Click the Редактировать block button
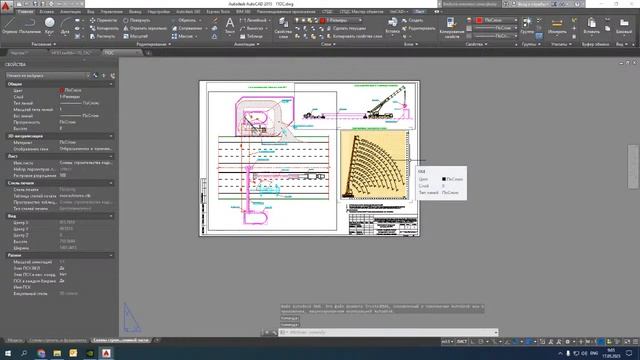This screenshot has width=640, height=360. click(x=418, y=28)
